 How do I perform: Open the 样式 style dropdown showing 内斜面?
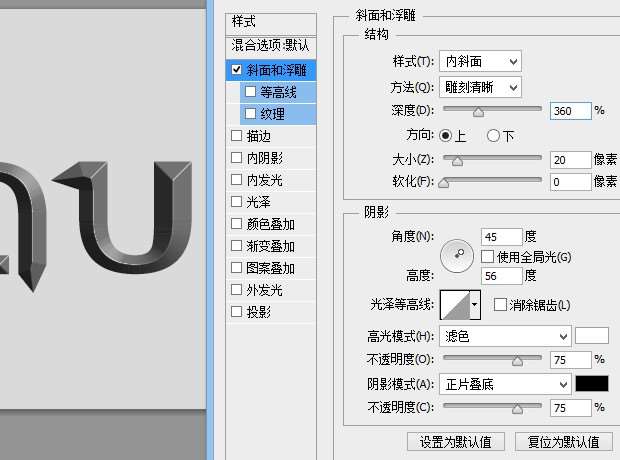pos(480,62)
